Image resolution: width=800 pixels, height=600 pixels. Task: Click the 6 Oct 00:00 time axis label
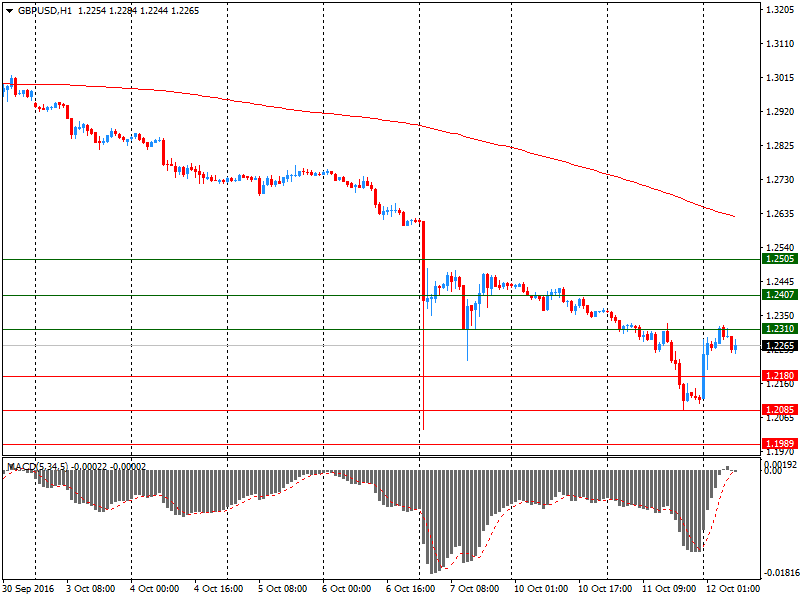pyautogui.click(x=347, y=589)
